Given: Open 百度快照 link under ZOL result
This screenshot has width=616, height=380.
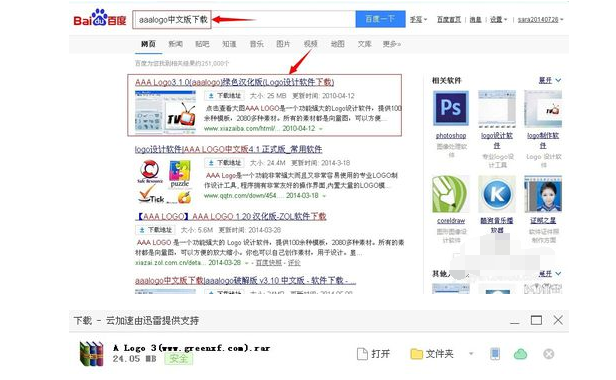Looking at the screenshot, I should pos(269,263).
